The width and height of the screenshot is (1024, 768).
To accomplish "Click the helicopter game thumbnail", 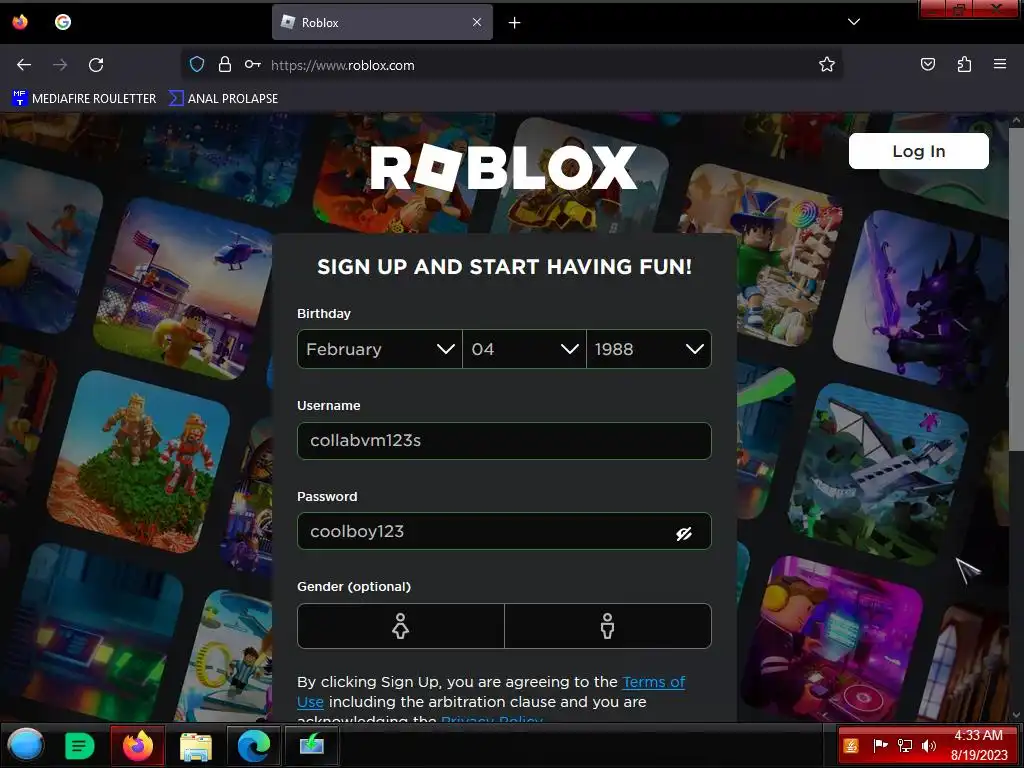I will point(185,287).
